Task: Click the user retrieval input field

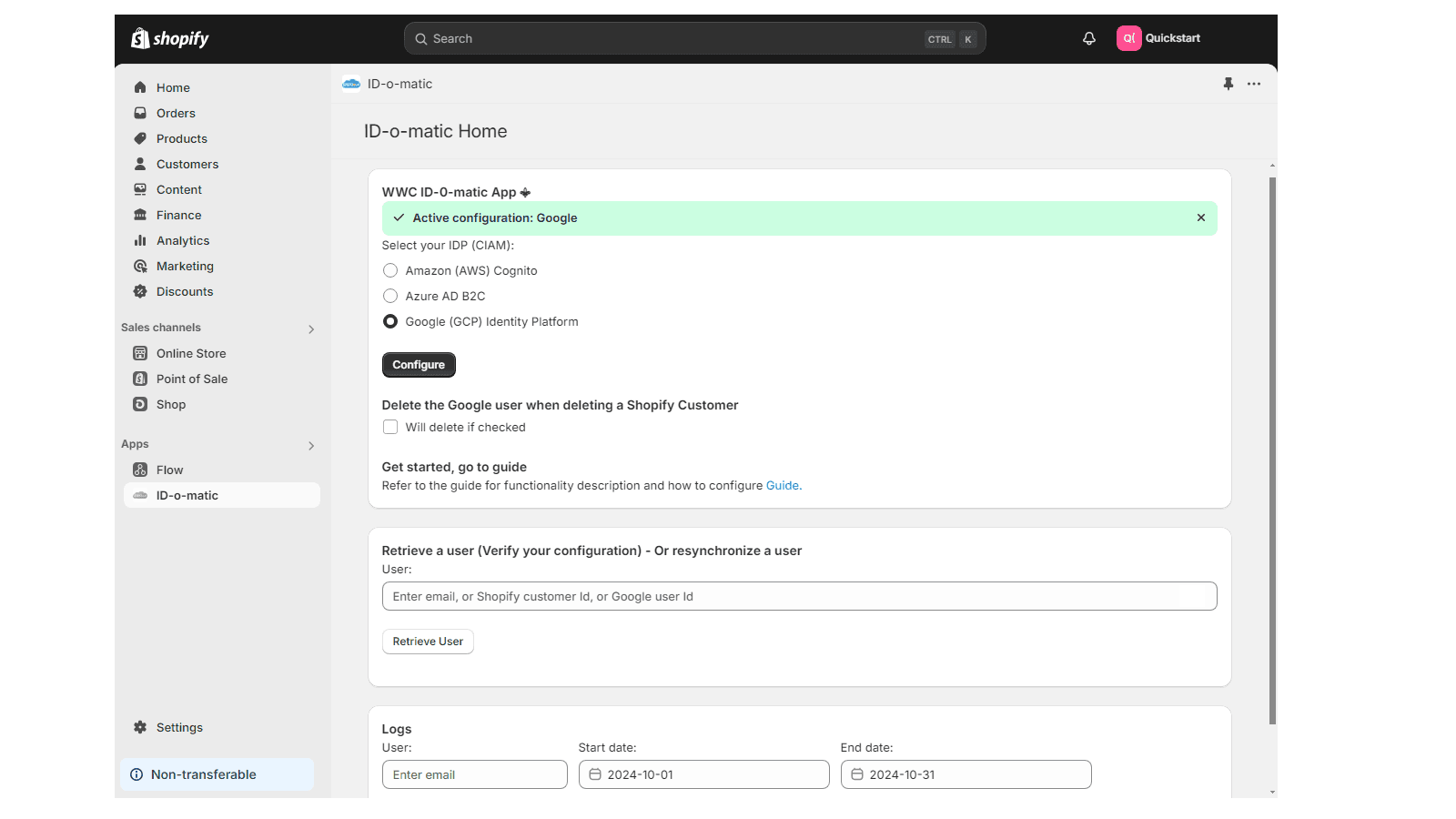Action: [x=799, y=596]
